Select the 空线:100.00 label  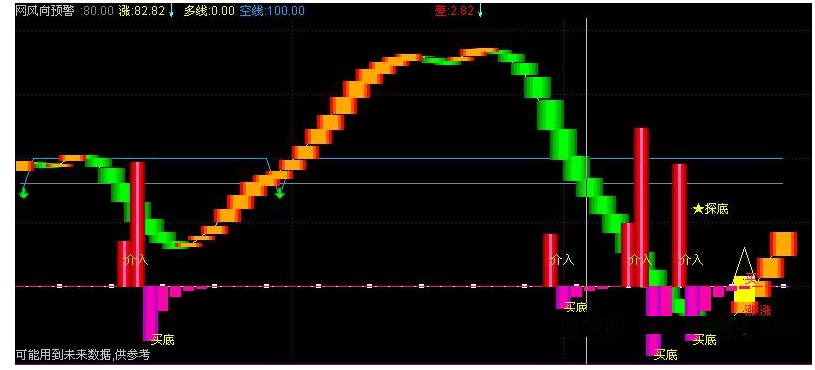pyautogui.click(x=272, y=11)
